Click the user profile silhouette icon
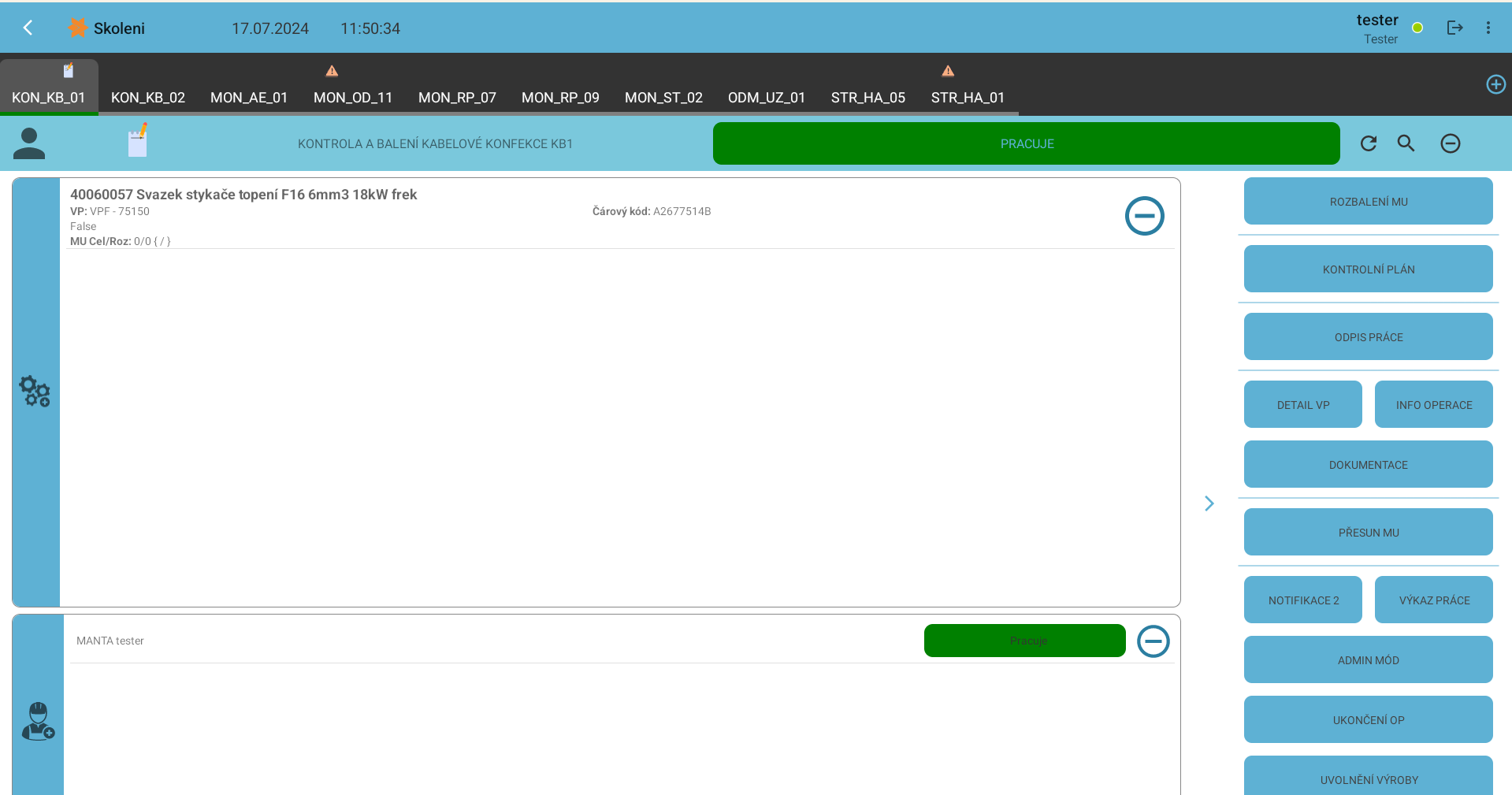Image resolution: width=1512 pixels, height=795 pixels. (29, 143)
